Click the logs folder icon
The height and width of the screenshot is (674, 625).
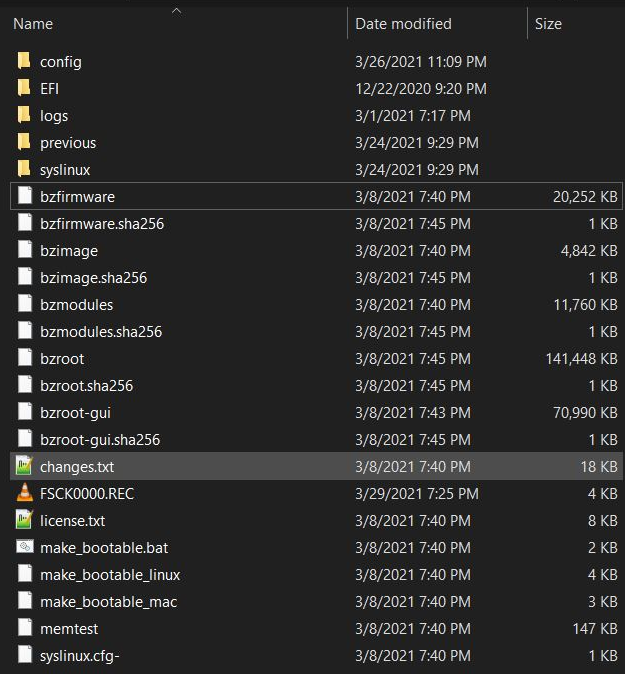pos(24,116)
